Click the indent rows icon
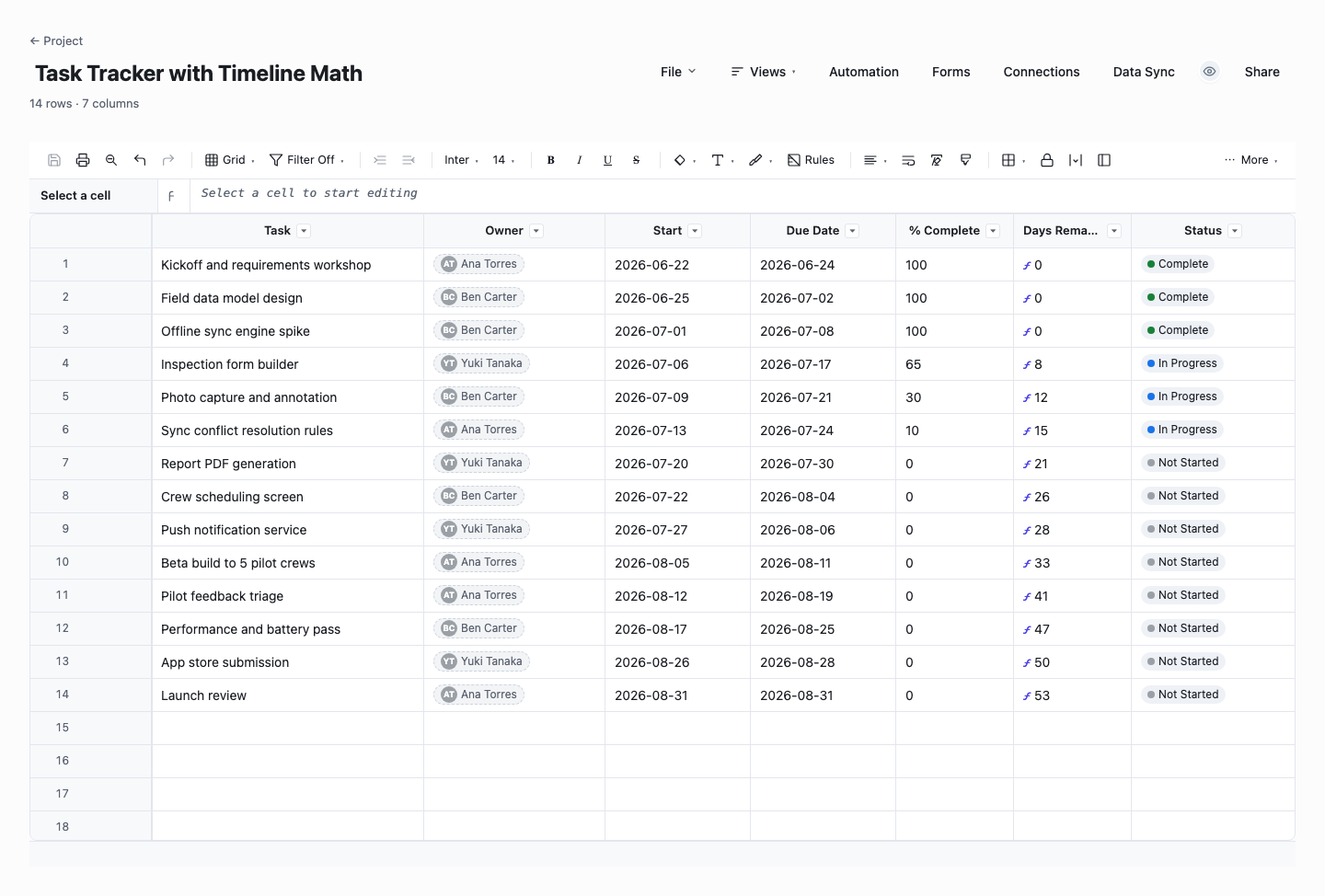The height and width of the screenshot is (896, 1325). coord(380,160)
